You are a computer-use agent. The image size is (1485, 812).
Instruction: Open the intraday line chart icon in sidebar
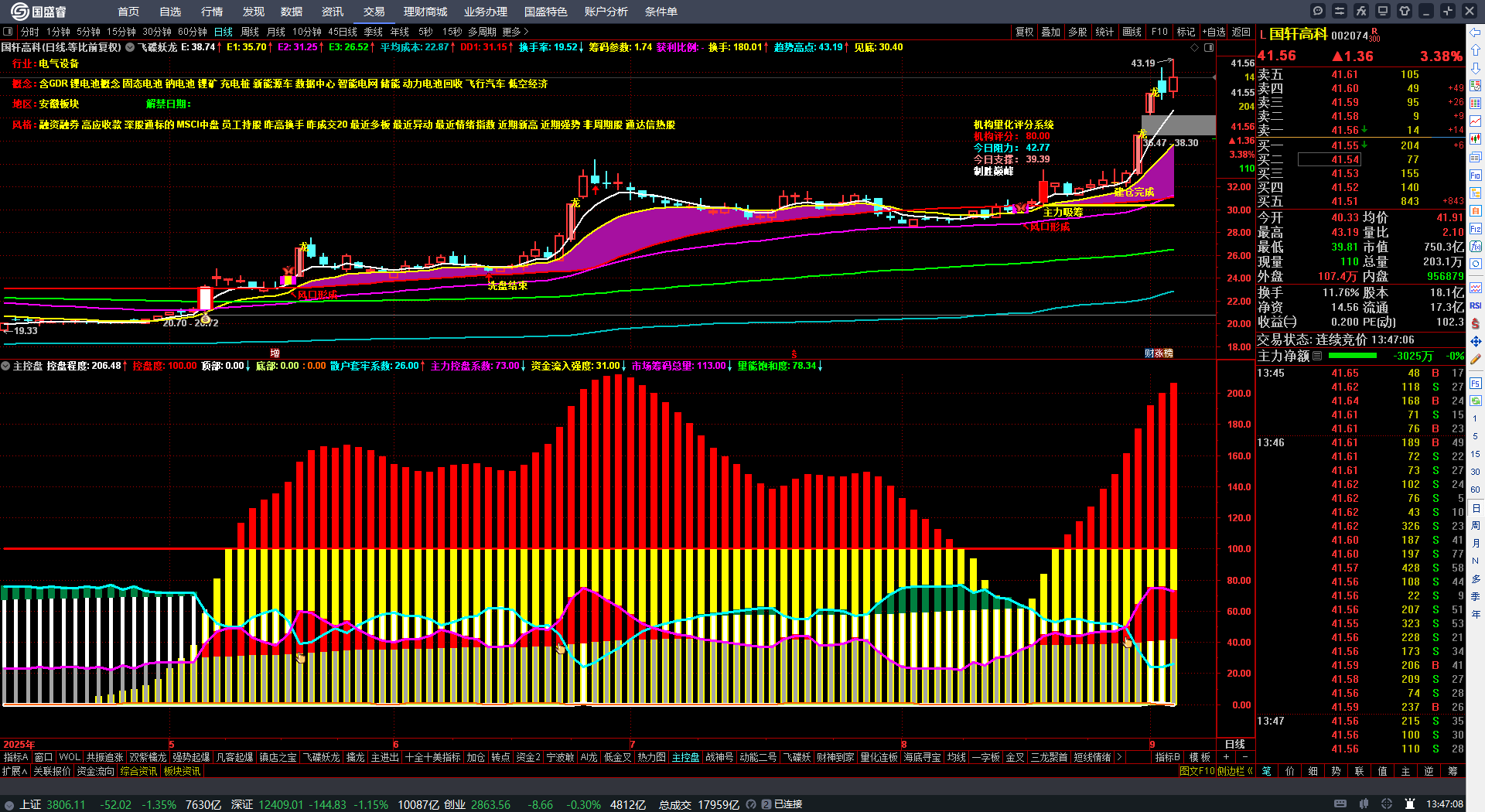coord(1476,121)
